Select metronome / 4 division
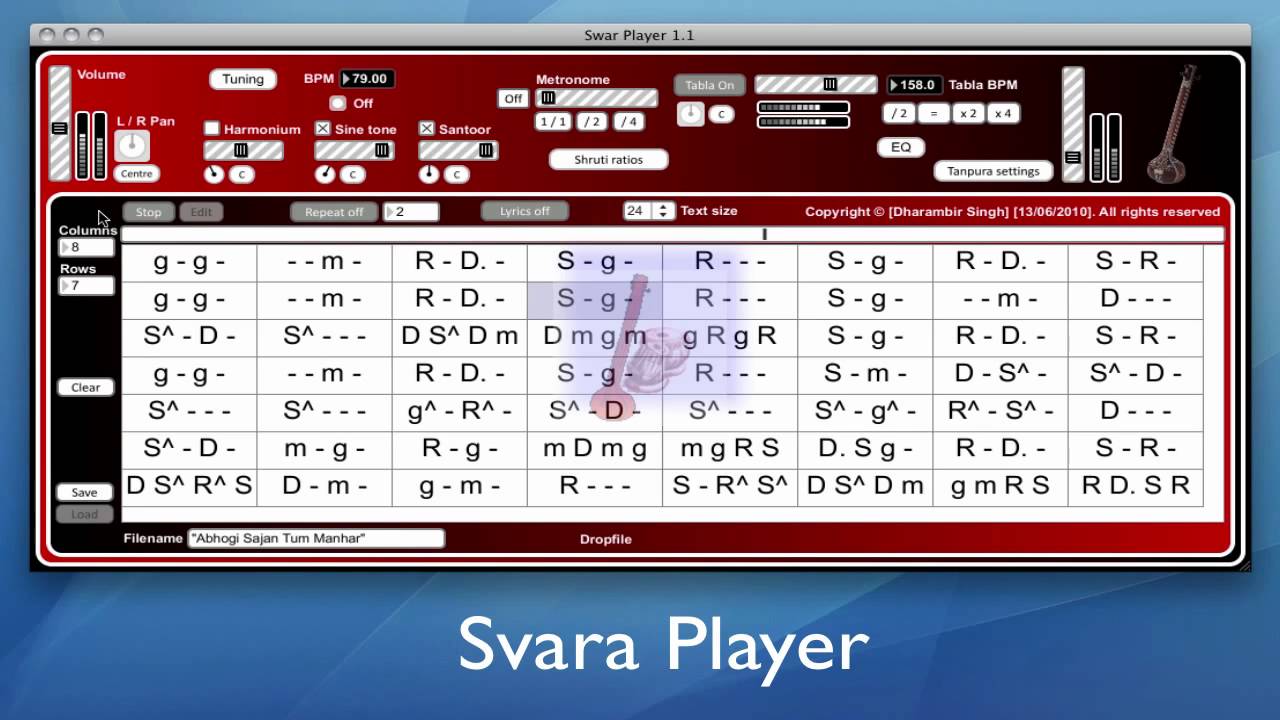 click(628, 121)
